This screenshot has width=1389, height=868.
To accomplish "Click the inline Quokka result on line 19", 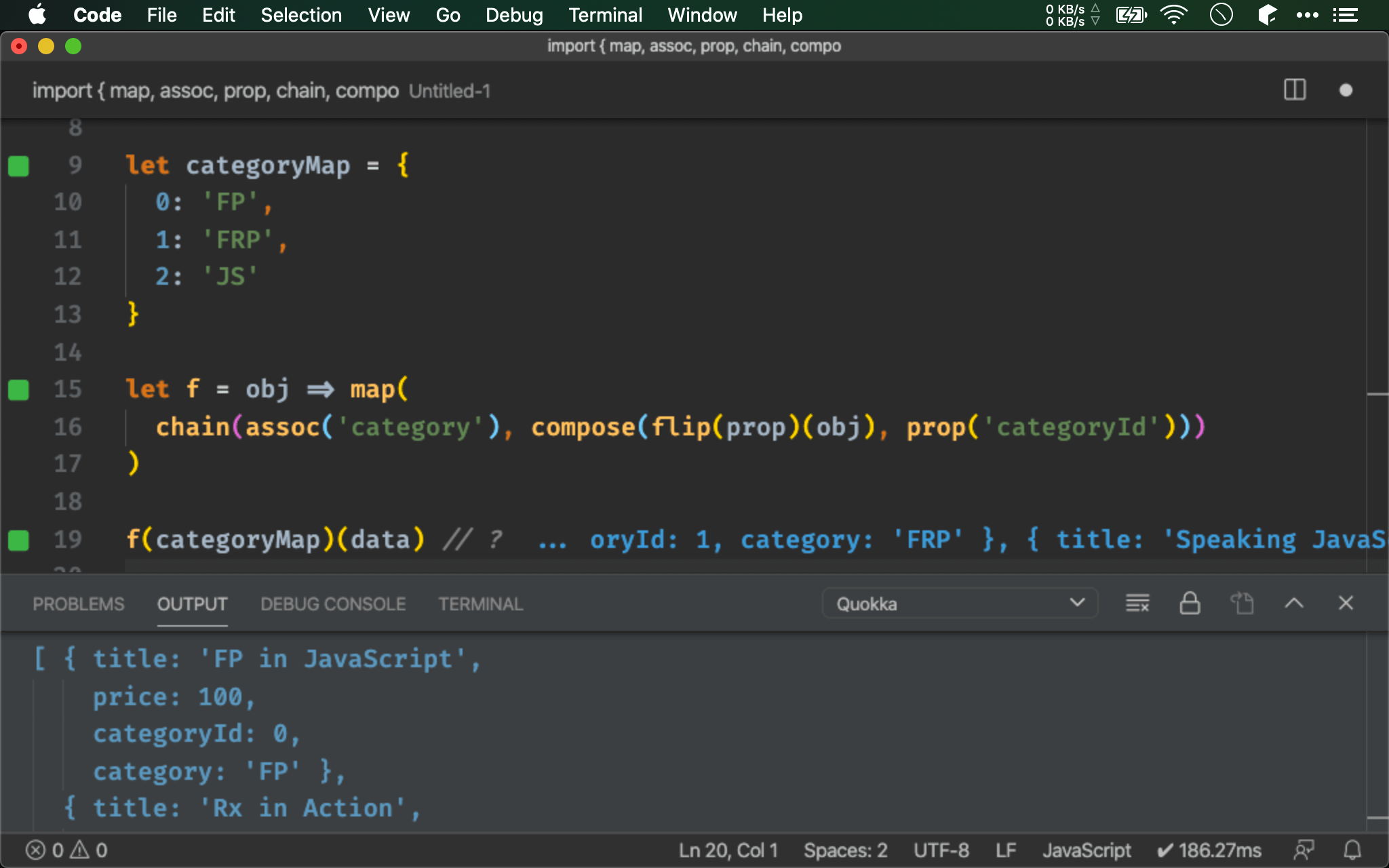I will [962, 540].
